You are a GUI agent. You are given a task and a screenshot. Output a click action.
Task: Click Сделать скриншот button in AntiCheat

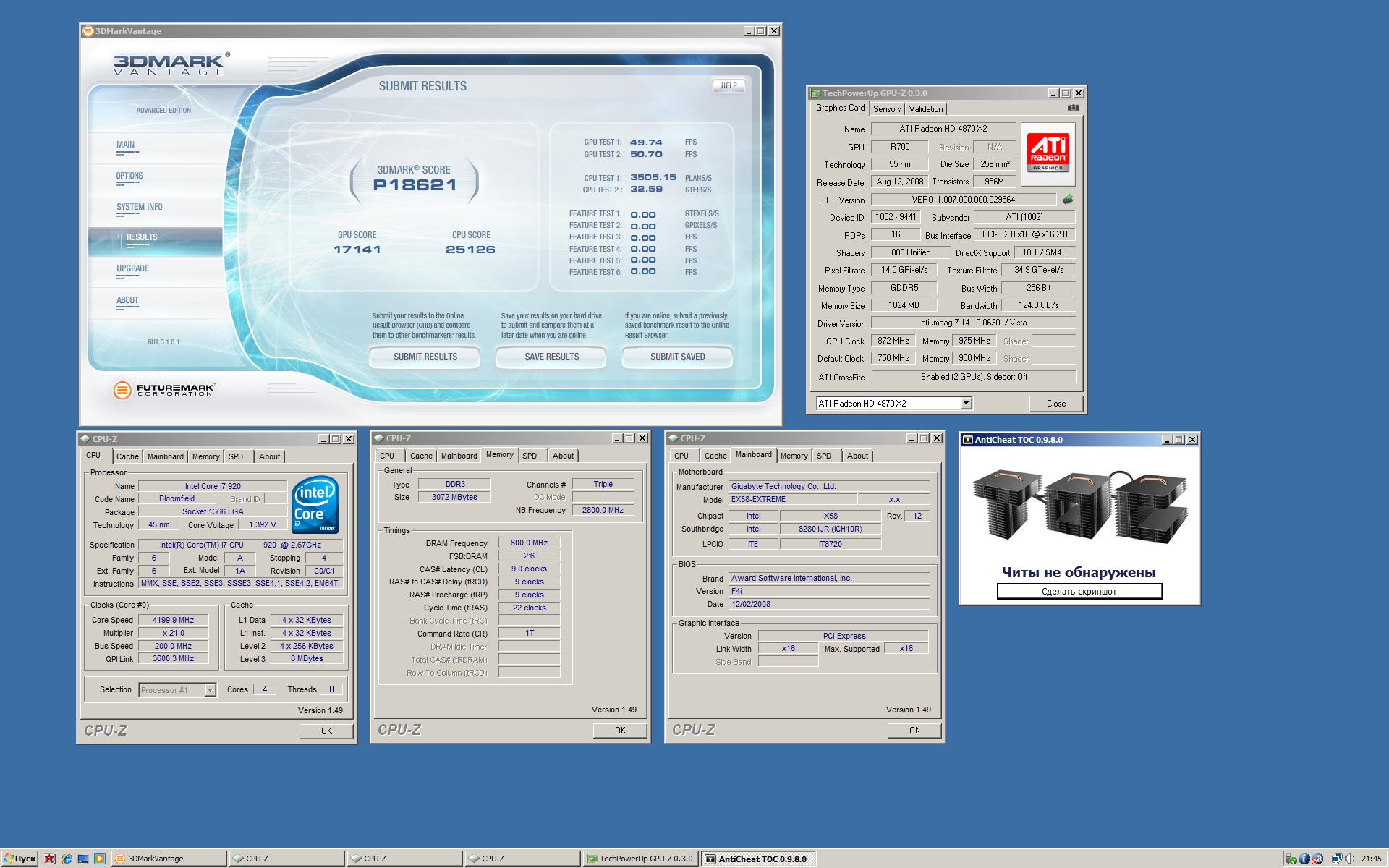click(1079, 592)
